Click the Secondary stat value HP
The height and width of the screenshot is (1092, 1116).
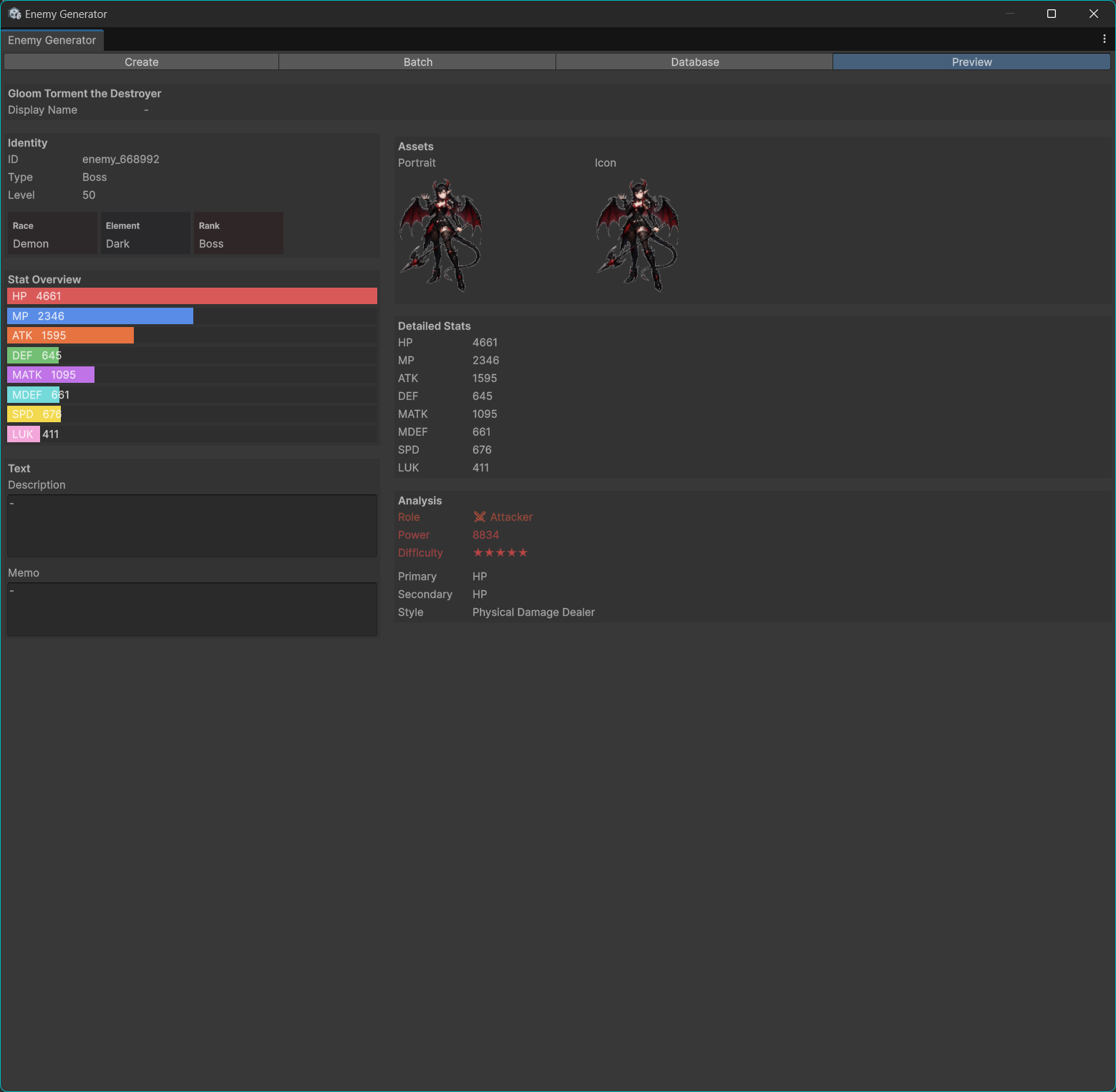pyautogui.click(x=480, y=595)
